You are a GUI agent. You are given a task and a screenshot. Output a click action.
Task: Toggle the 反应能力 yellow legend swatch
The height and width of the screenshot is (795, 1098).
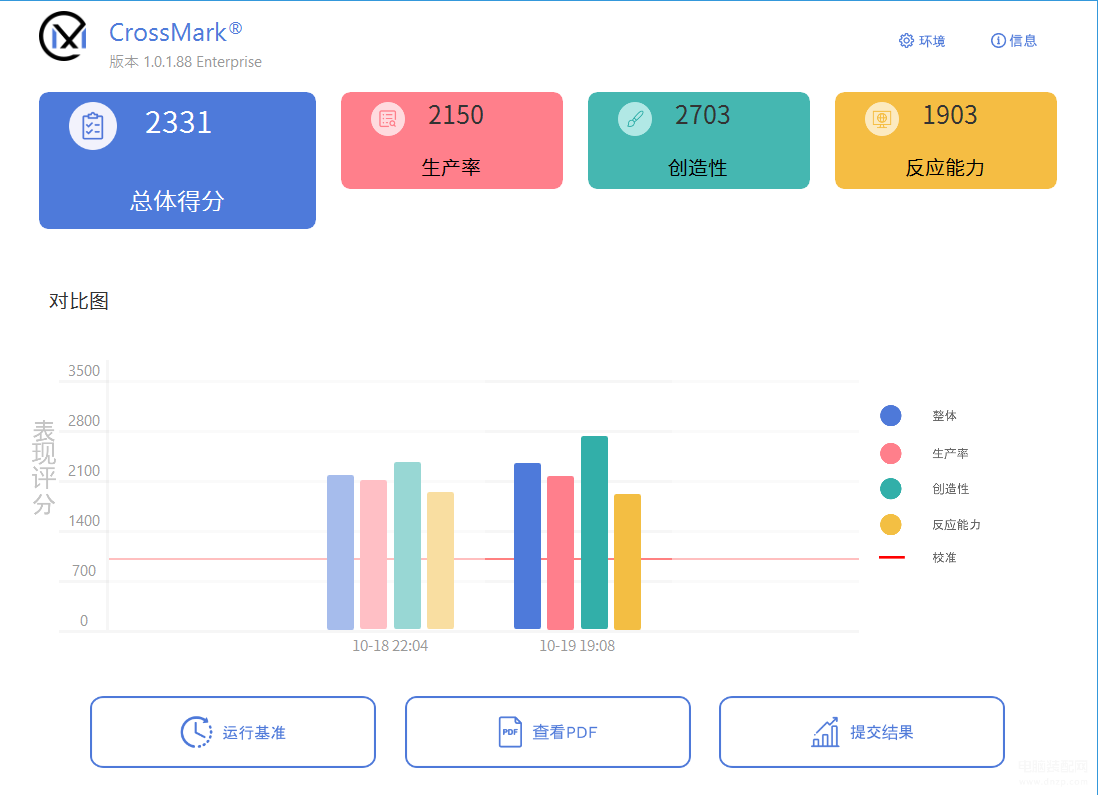coord(891,524)
